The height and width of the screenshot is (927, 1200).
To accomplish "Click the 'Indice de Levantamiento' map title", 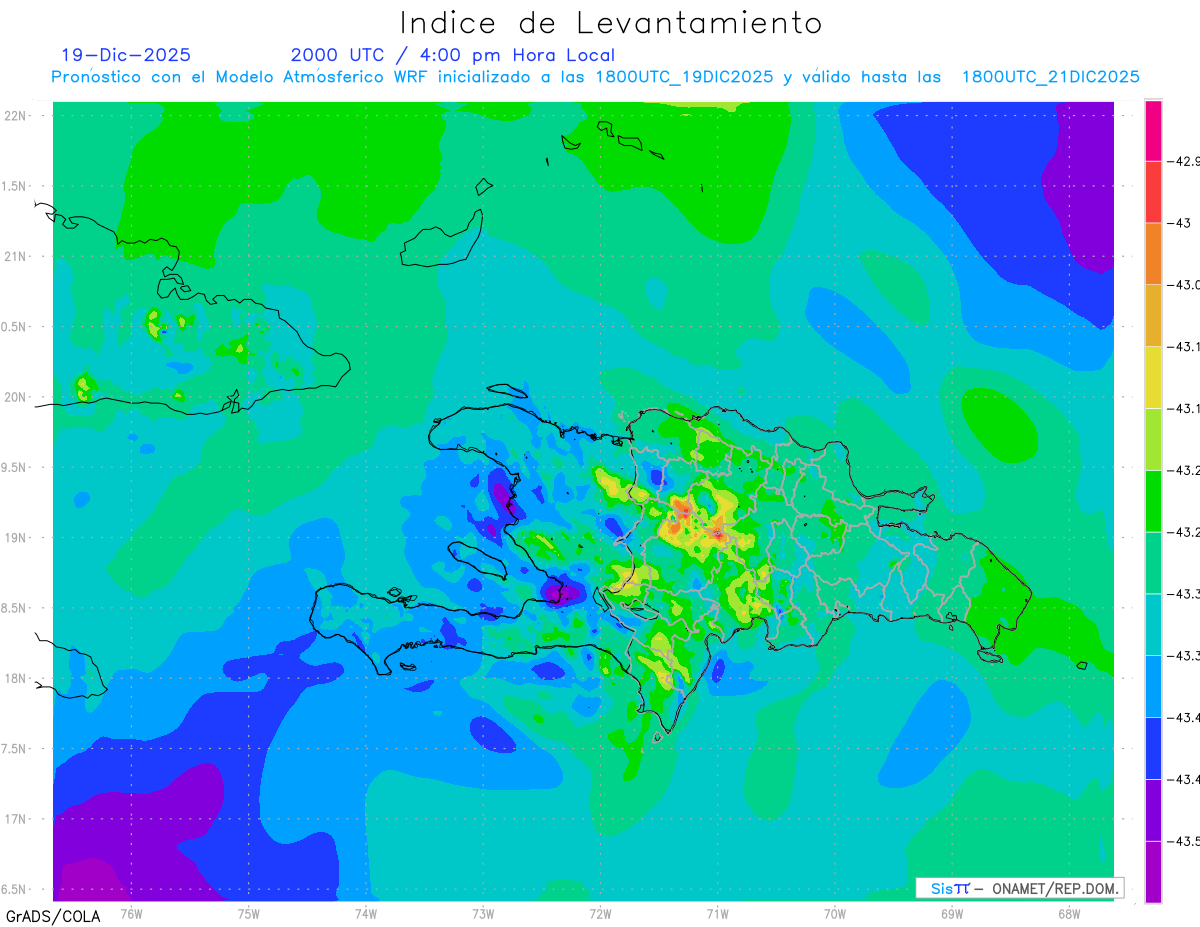I will click(x=611, y=23).
